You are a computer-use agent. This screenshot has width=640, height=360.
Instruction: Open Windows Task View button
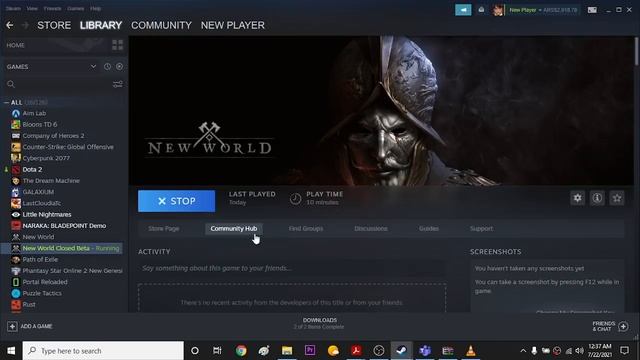click(x=217, y=351)
